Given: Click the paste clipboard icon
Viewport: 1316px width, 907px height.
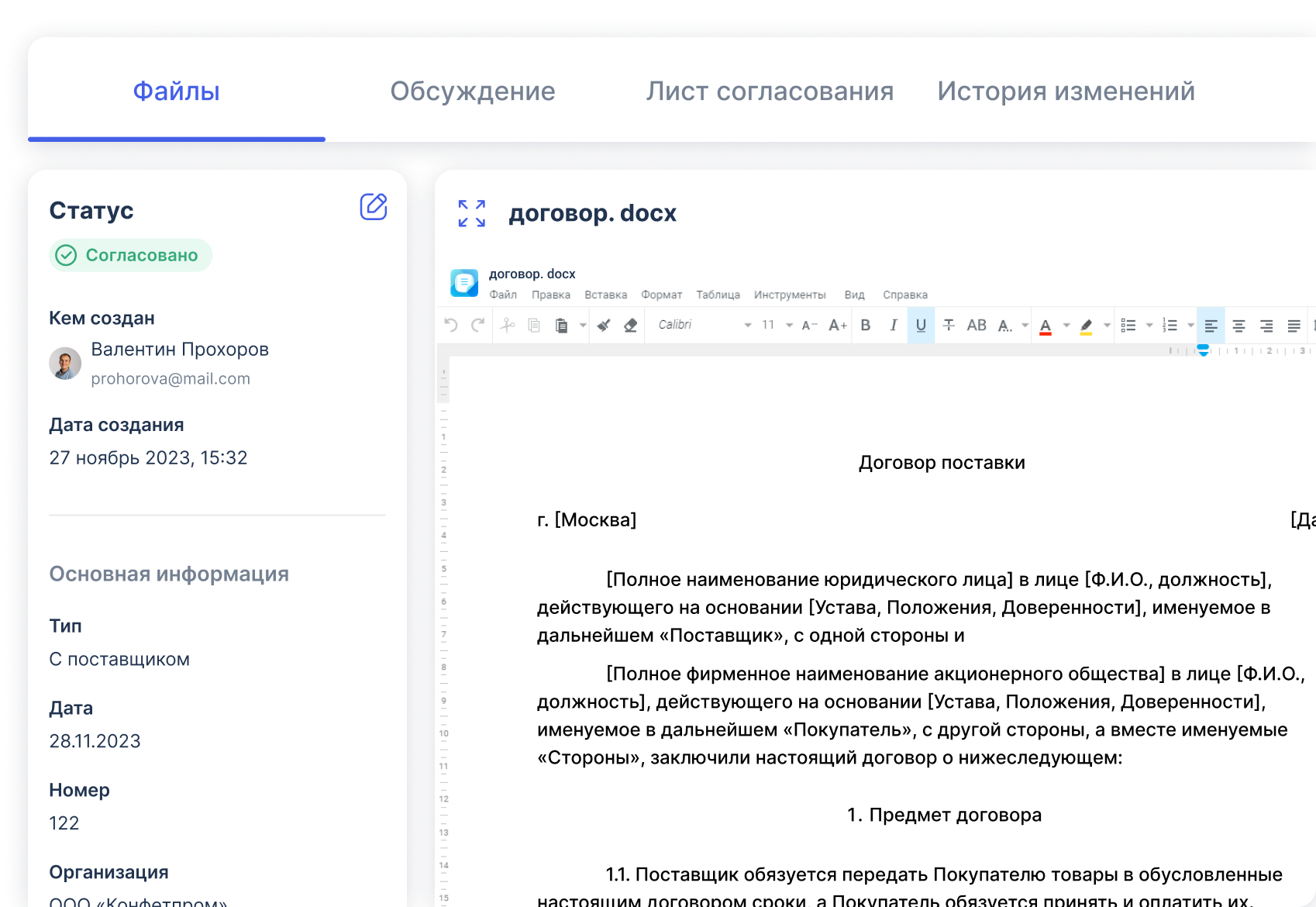Looking at the screenshot, I should (561, 326).
